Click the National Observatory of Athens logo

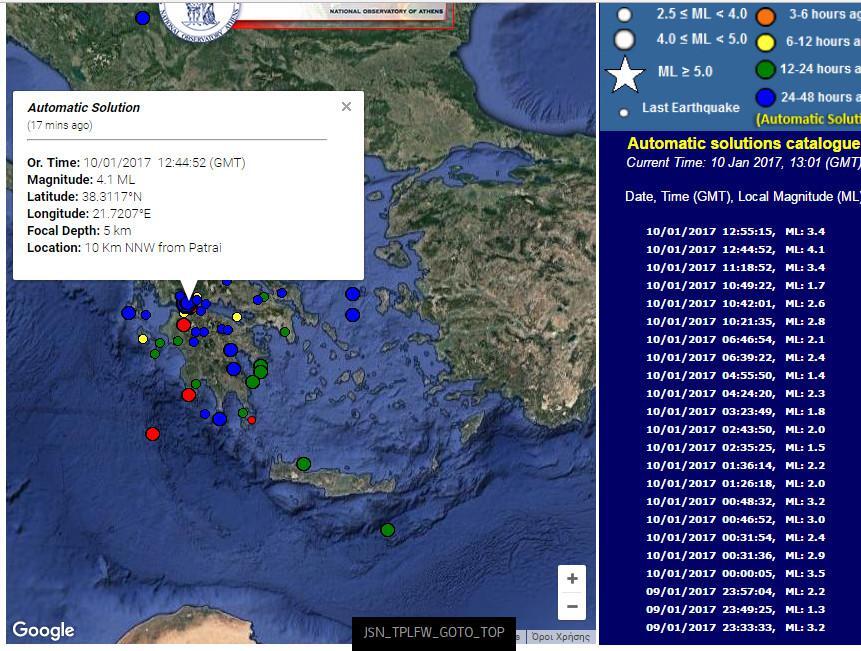pos(199,13)
